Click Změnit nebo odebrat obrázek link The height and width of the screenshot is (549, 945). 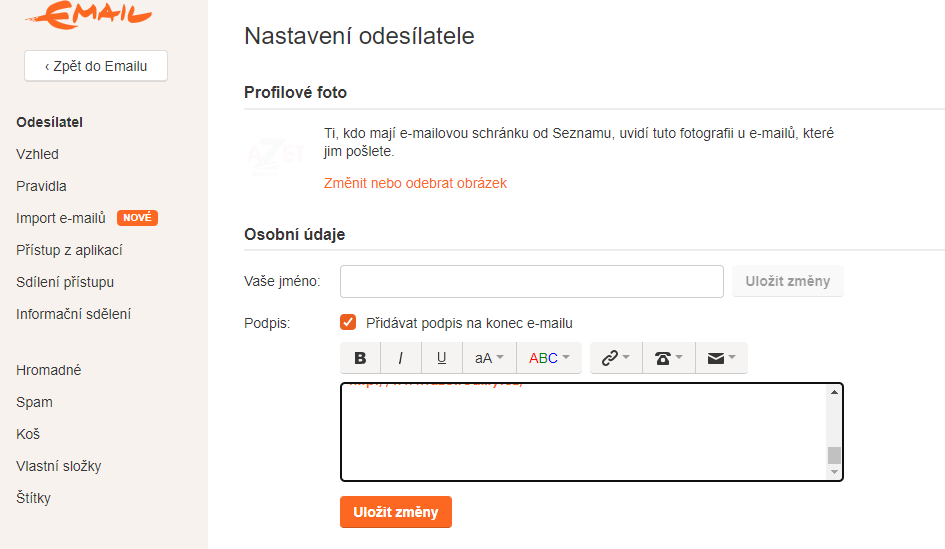click(x=415, y=183)
